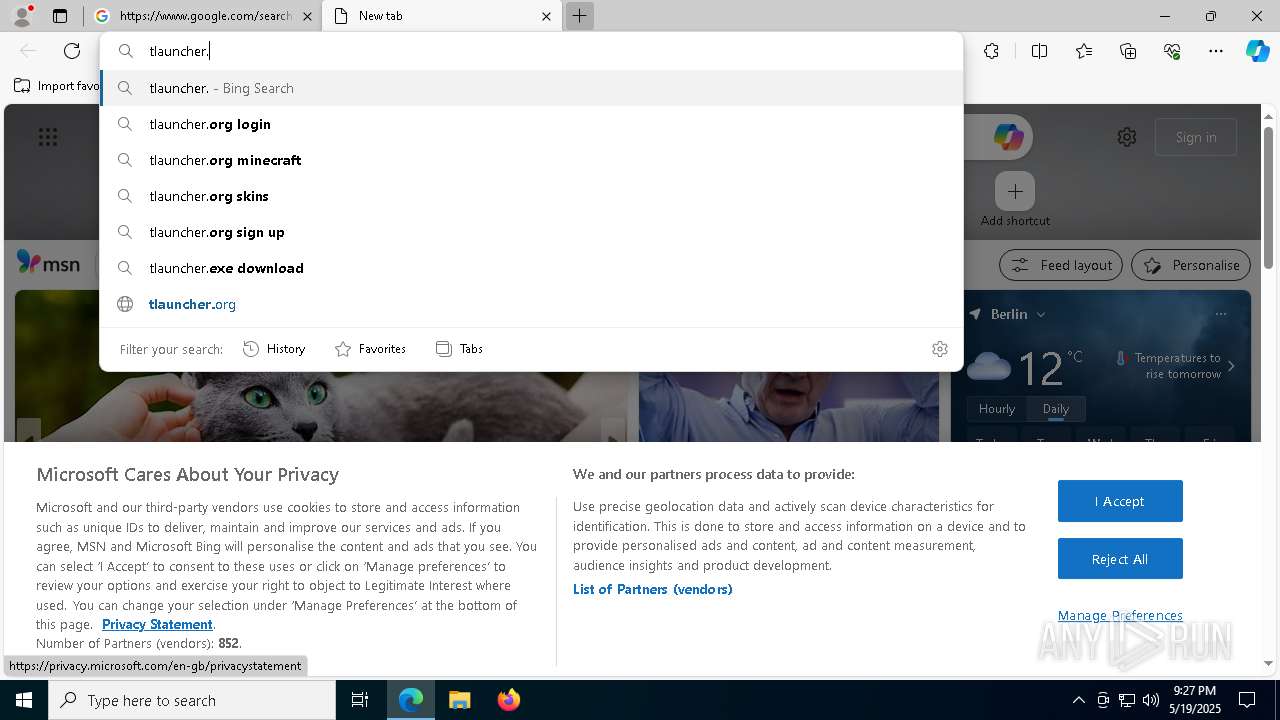
Task: Open the Extensions icon
Action: [x=991, y=51]
